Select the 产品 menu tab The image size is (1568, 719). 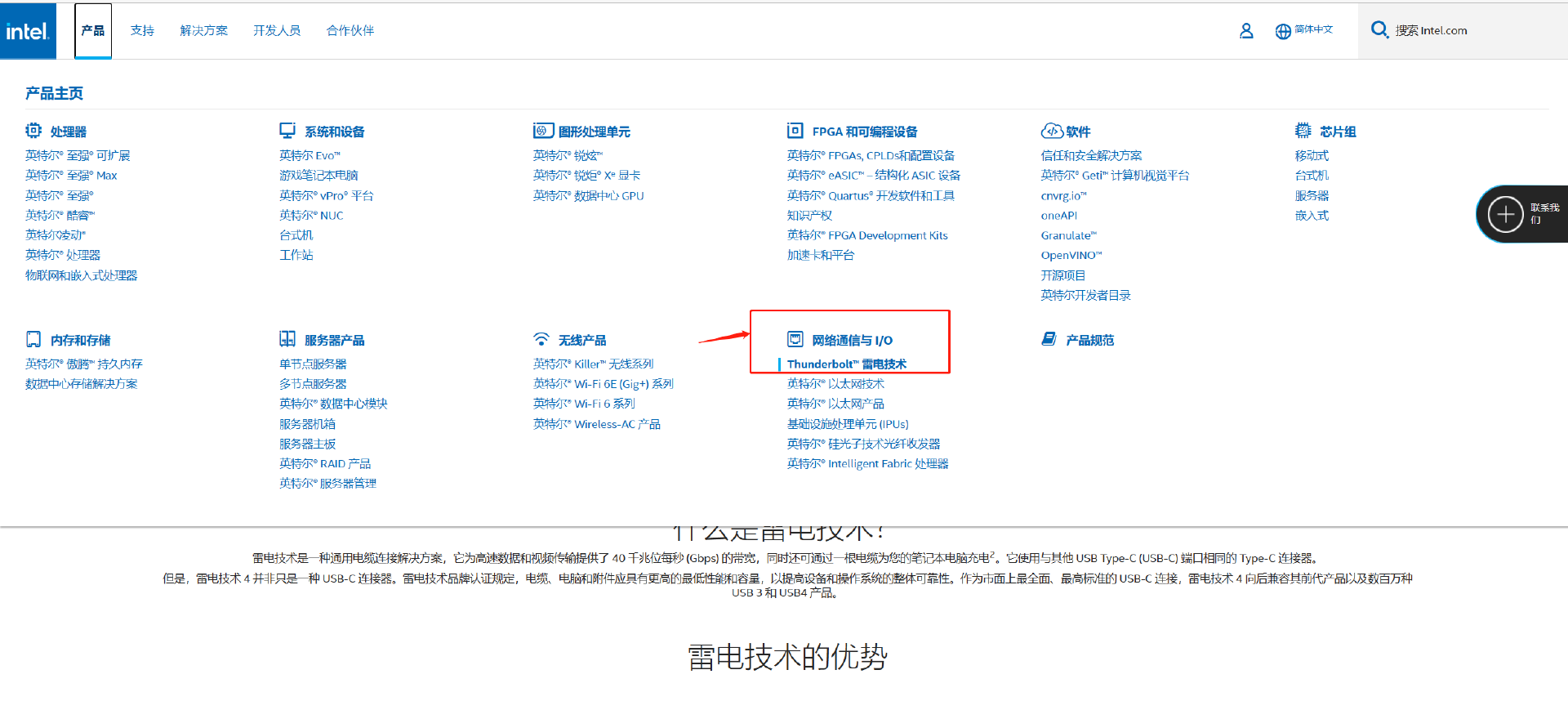click(x=93, y=31)
